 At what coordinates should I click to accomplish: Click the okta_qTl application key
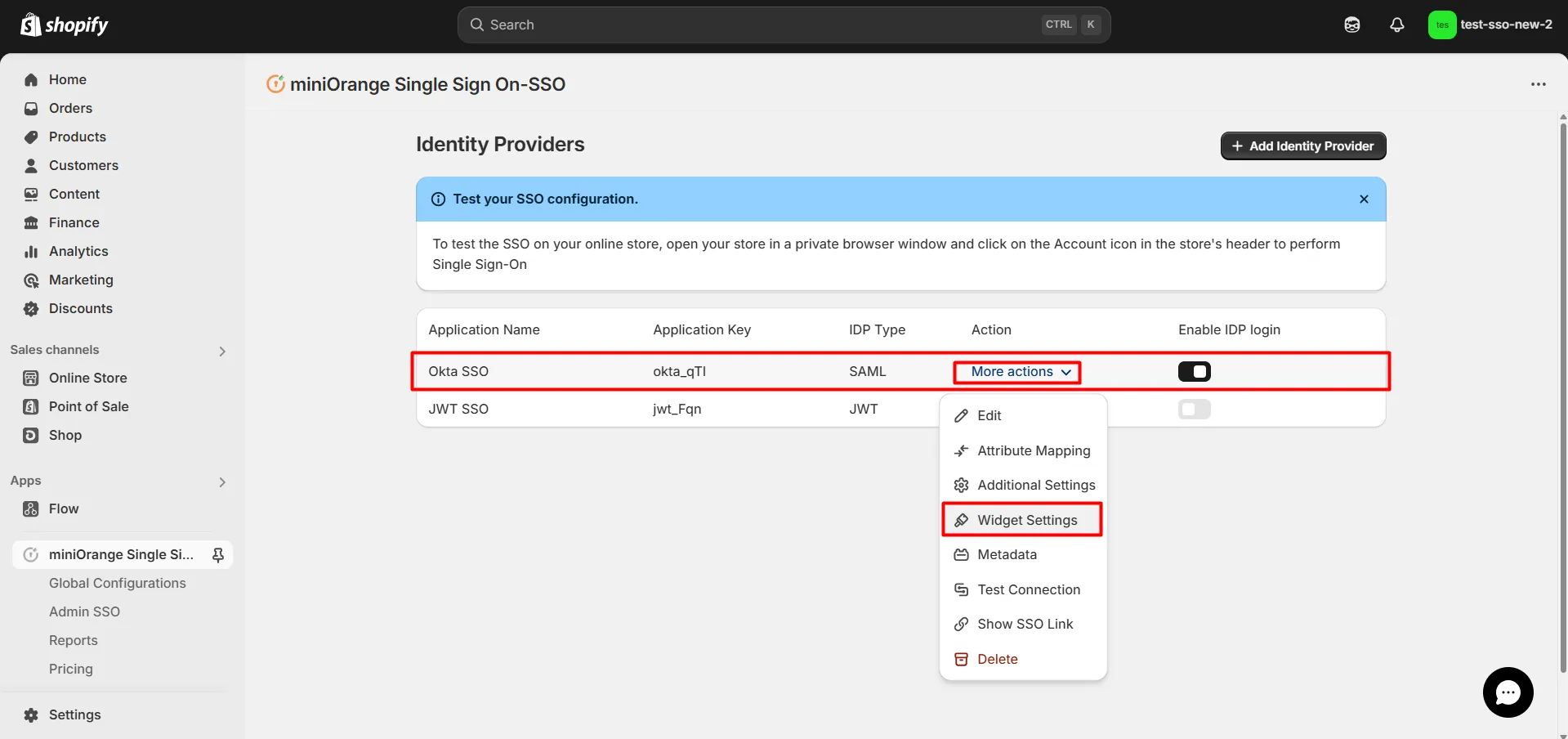click(679, 371)
